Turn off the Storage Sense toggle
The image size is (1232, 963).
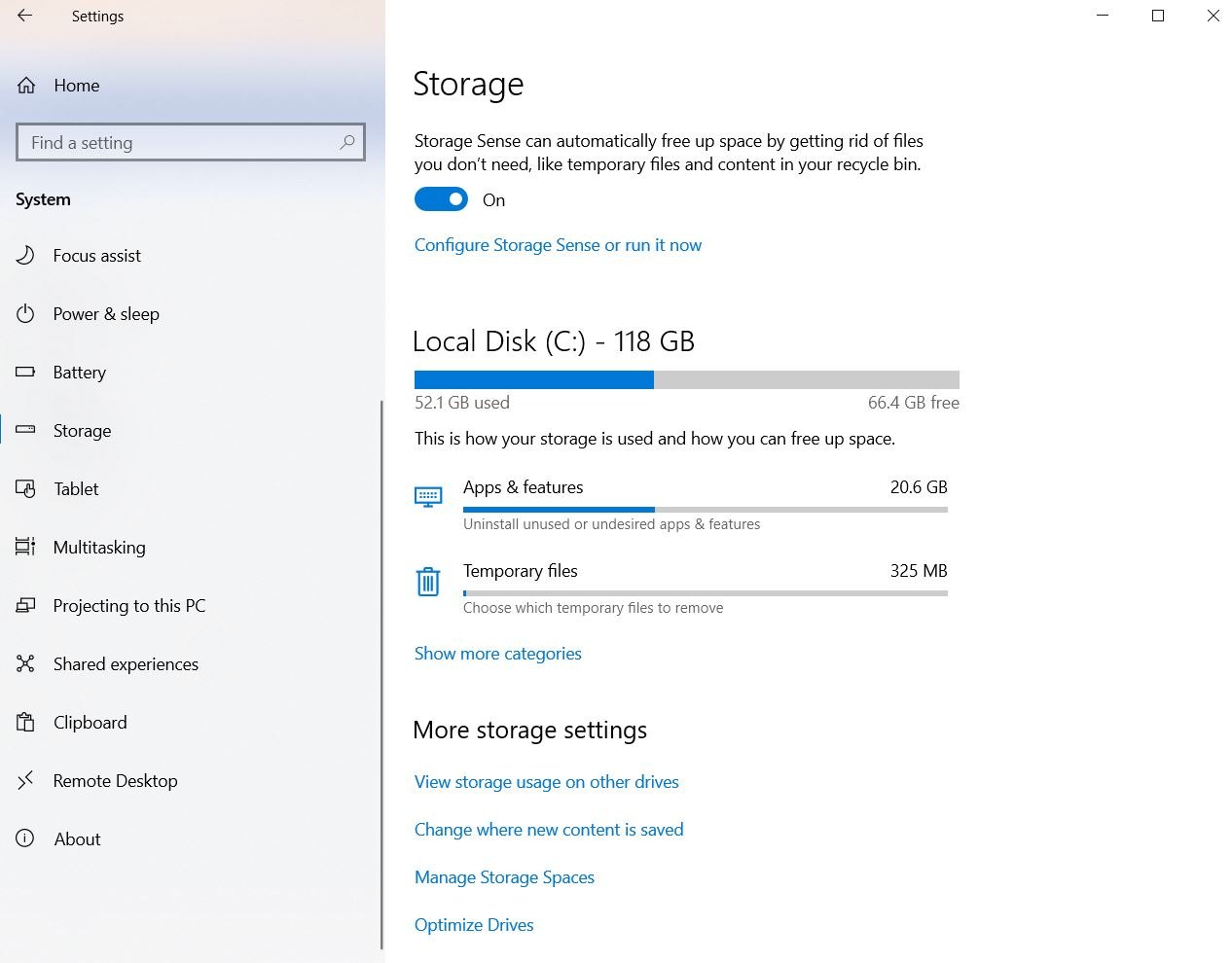pyautogui.click(x=441, y=199)
